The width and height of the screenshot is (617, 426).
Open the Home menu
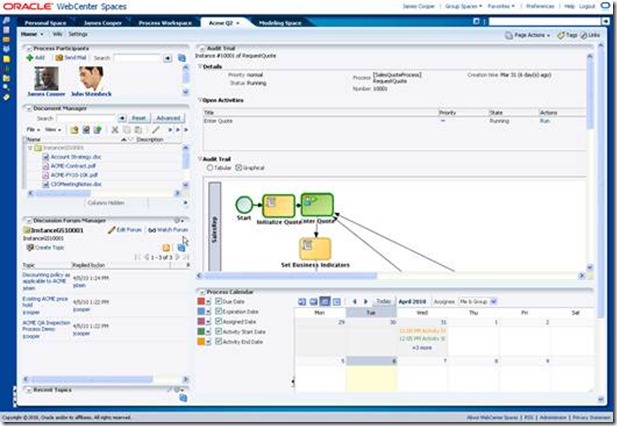(32, 34)
